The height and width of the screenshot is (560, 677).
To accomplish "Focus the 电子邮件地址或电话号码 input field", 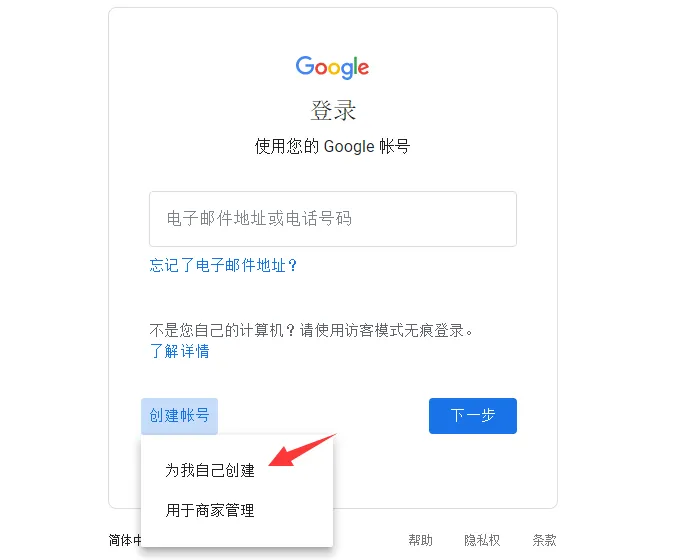I will [332, 219].
